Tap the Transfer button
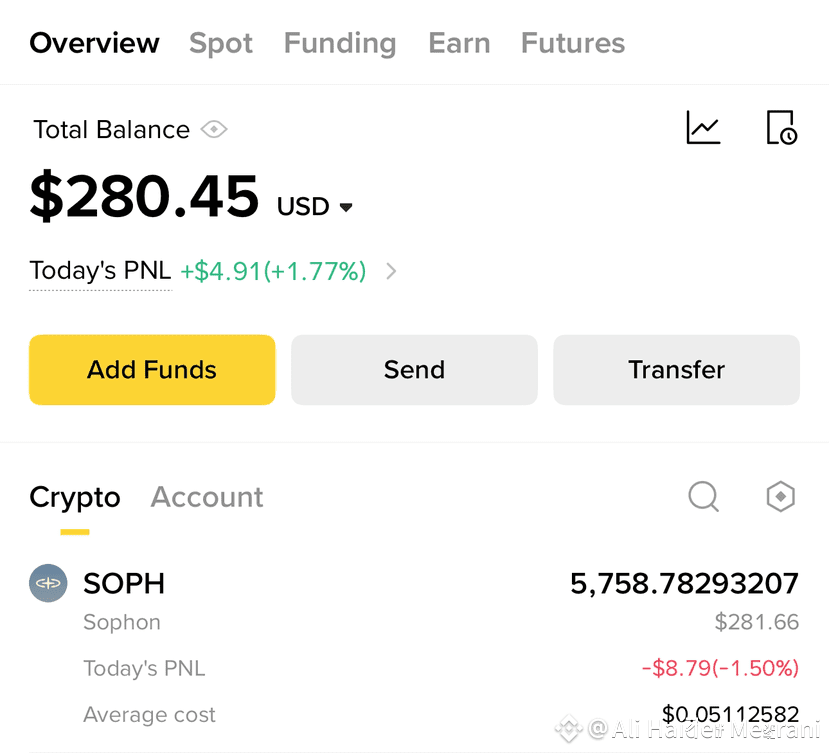 pos(677,370)
